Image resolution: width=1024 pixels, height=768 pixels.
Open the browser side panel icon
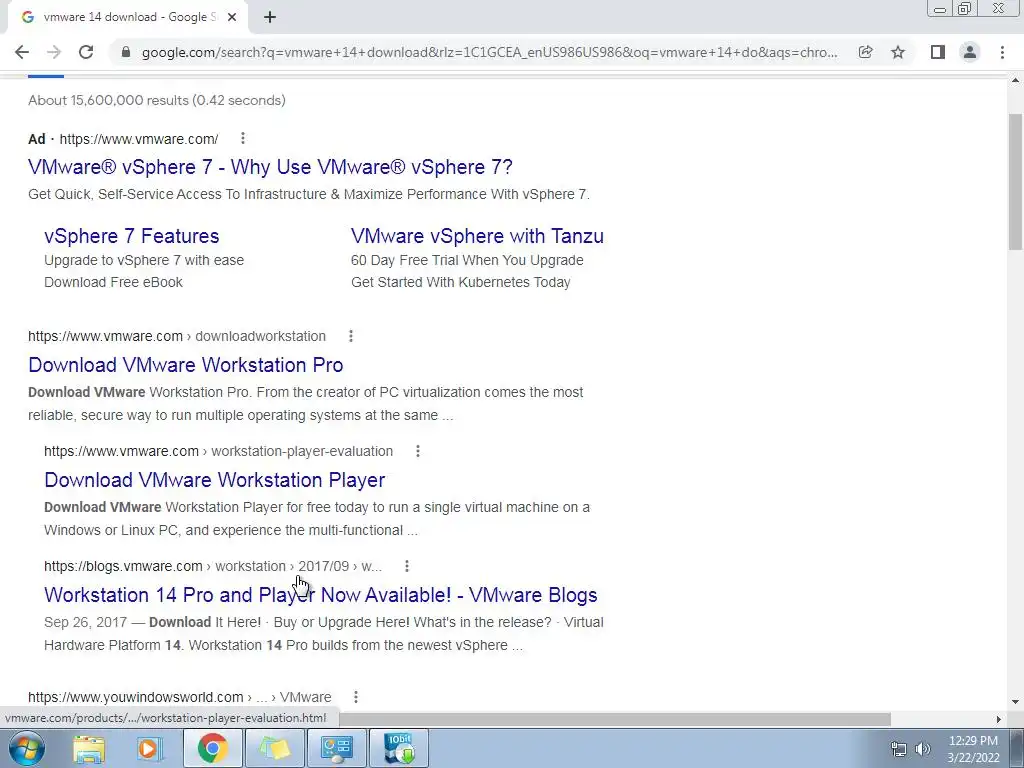pyautogui.click(x=938, y=52)
